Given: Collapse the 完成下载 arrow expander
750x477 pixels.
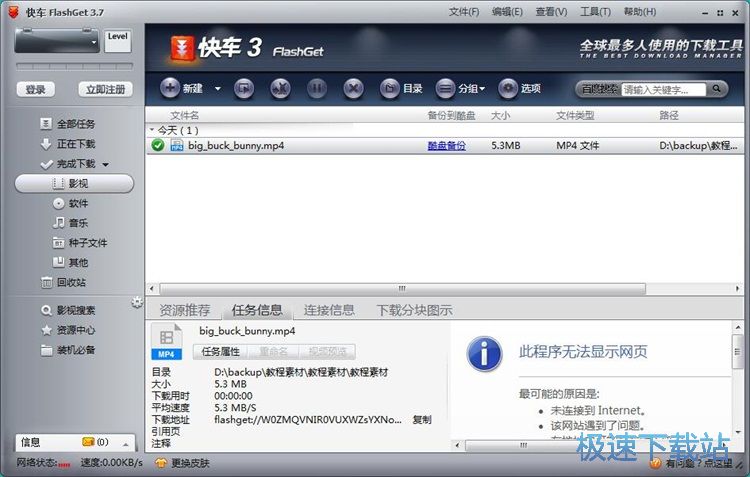Looking at the screenshot, I should coord(105,165).
